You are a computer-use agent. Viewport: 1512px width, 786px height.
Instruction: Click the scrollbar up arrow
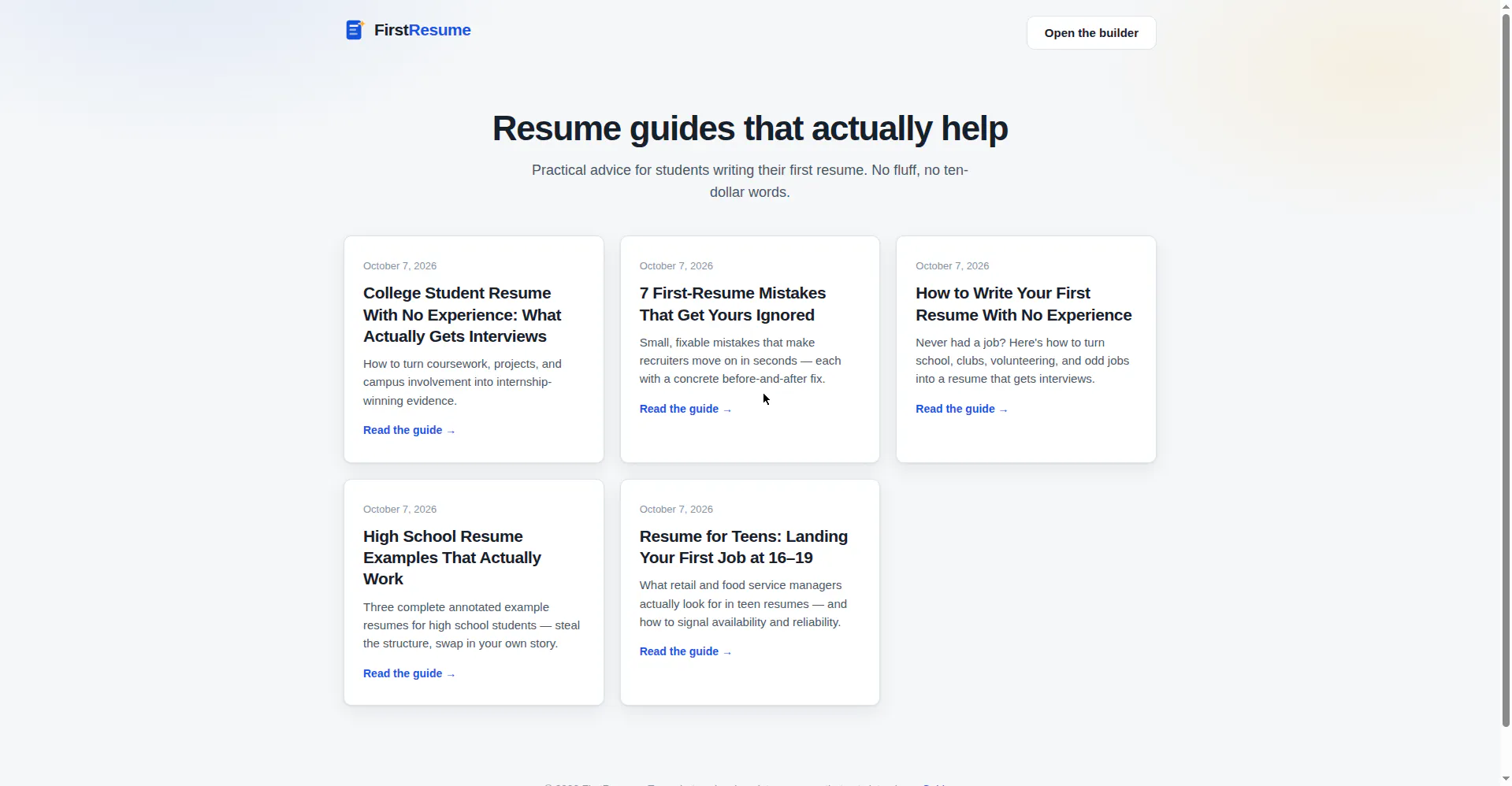click(1506, 6)
